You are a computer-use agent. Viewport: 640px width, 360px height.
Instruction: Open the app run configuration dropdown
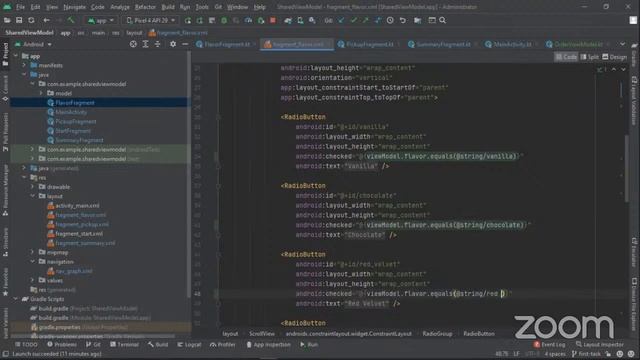click(101, 20)
